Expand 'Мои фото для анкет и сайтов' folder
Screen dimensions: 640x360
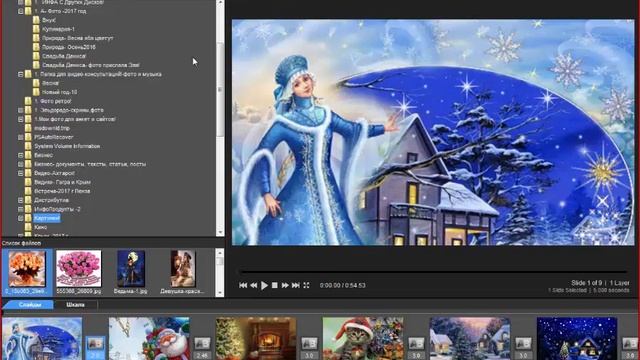coord(20,119)
